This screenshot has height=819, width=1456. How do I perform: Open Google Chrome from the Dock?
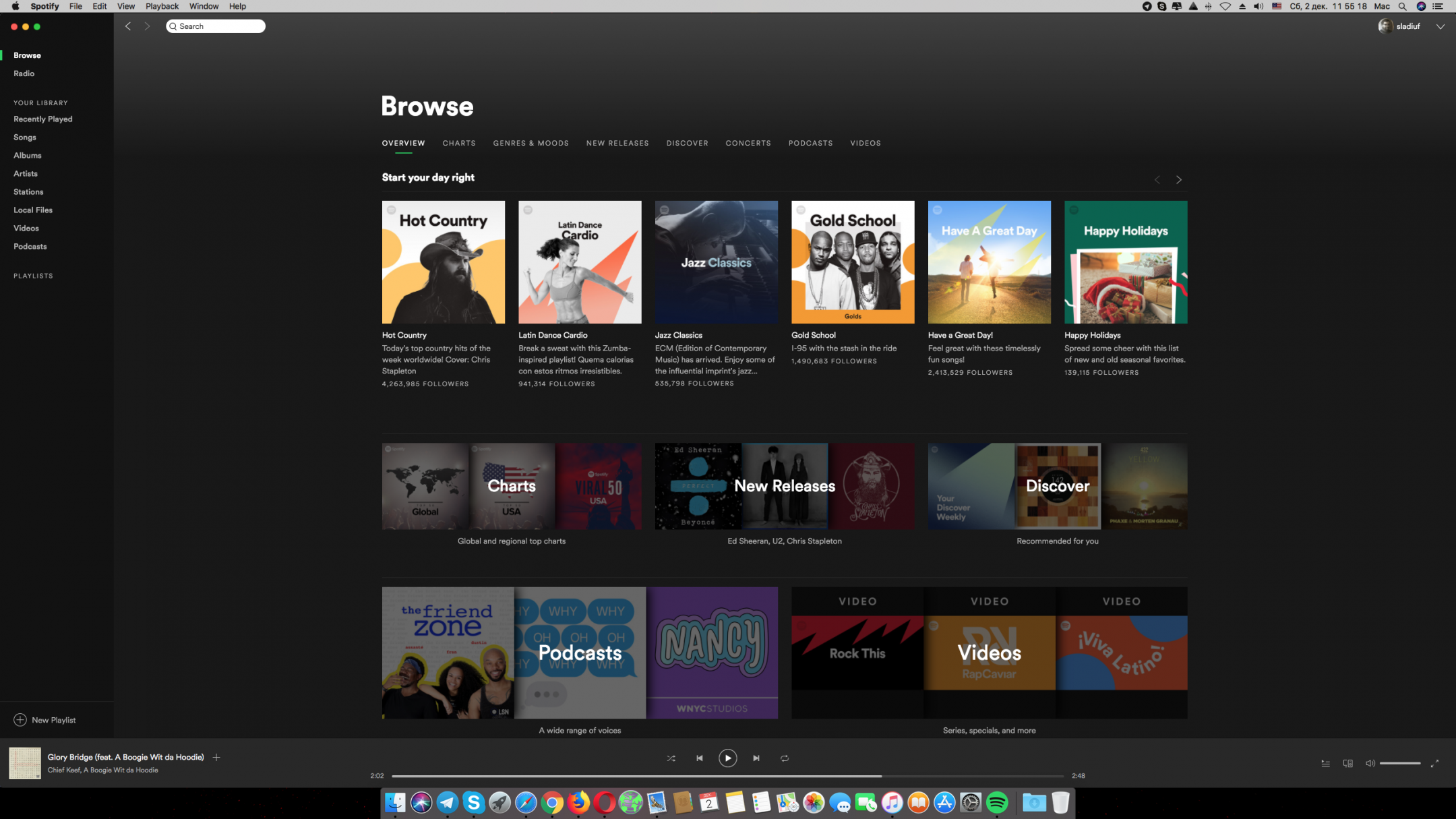coord(552,802)
